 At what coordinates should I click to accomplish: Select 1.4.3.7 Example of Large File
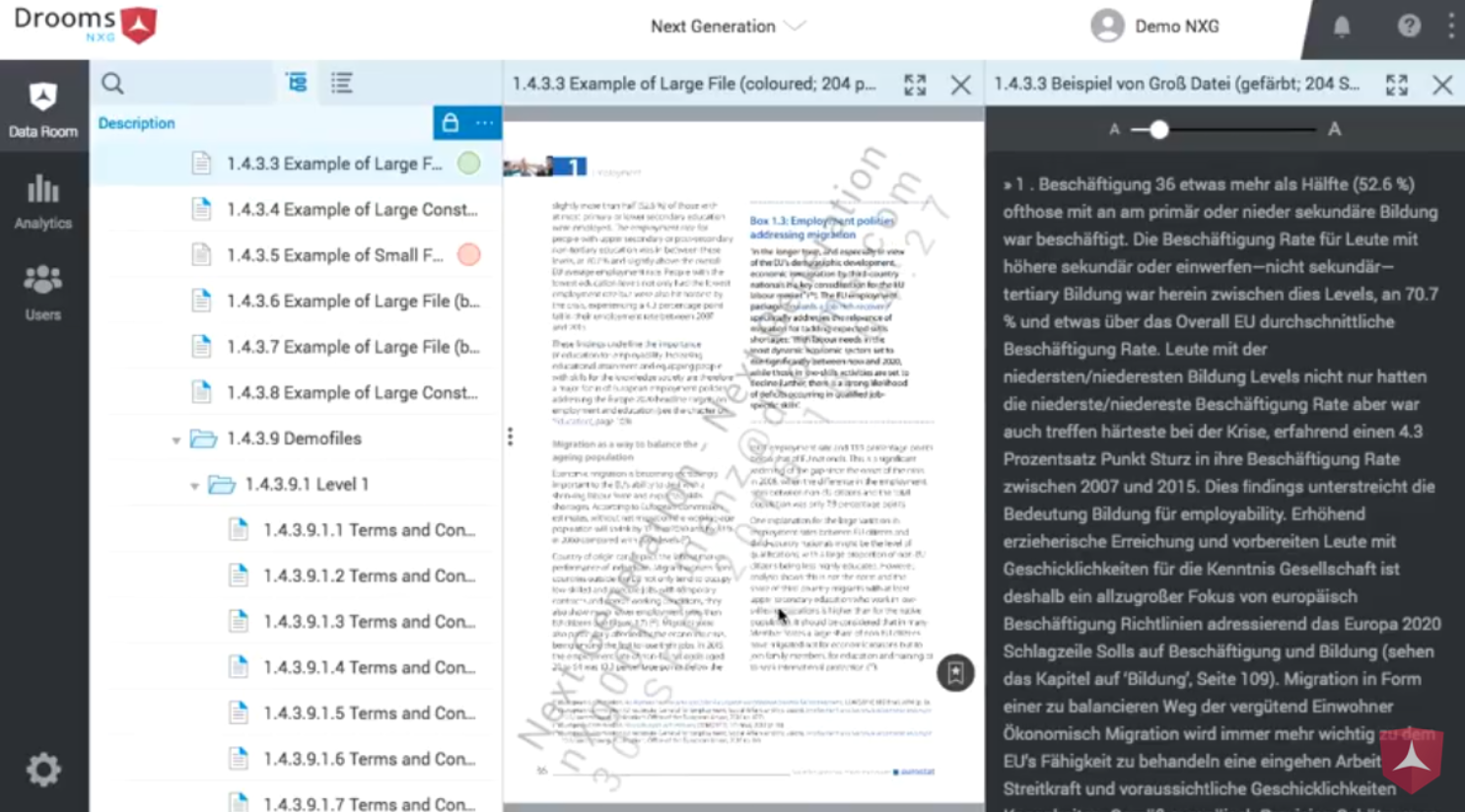[x=352, y=347]
